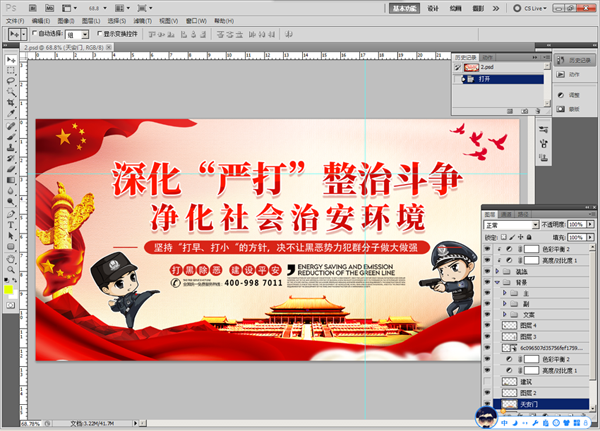This screenshot has height=431, width=600.
Task: Select the Horizontal Type tool
Action: (x=11, y=225)
